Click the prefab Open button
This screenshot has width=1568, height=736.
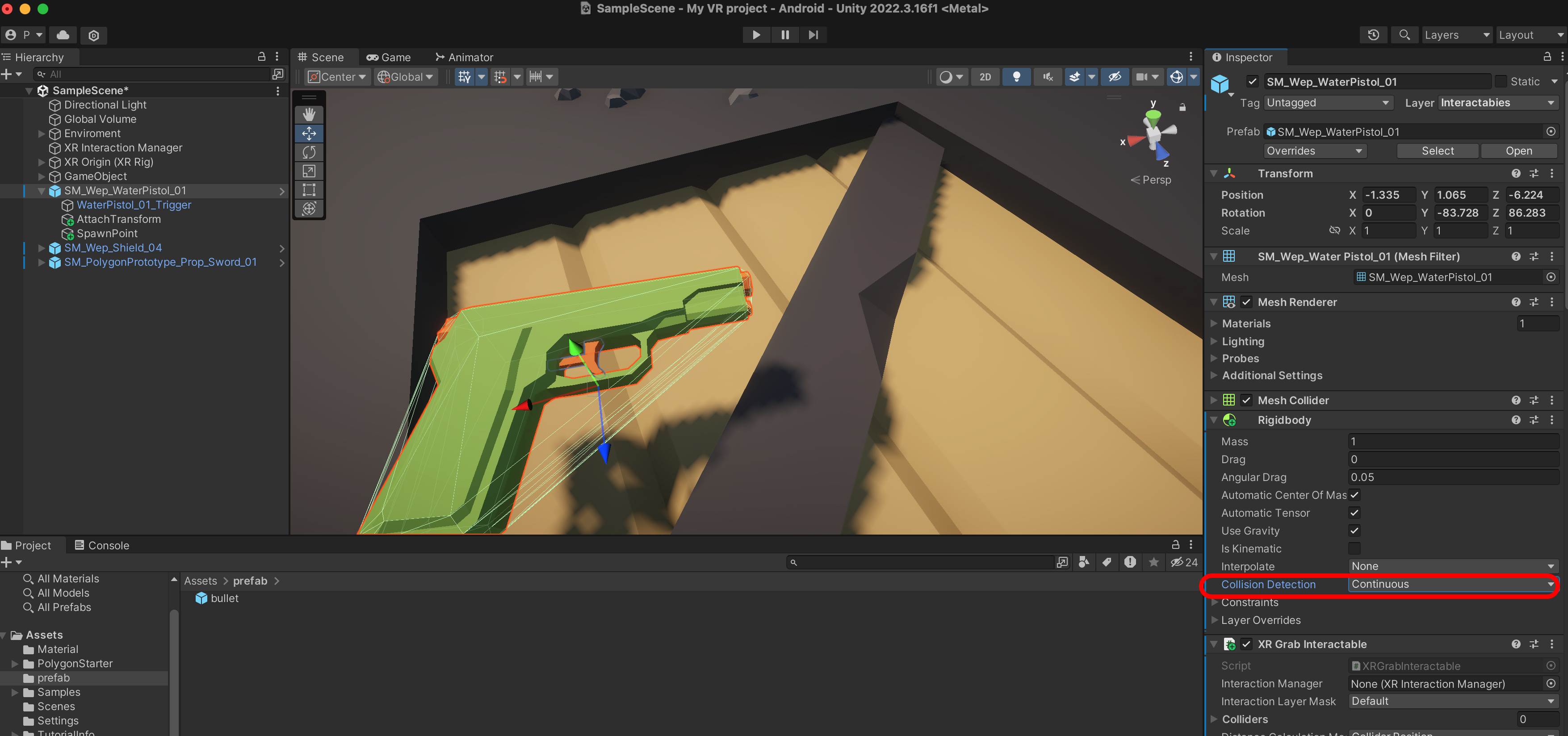[1518, 151]
